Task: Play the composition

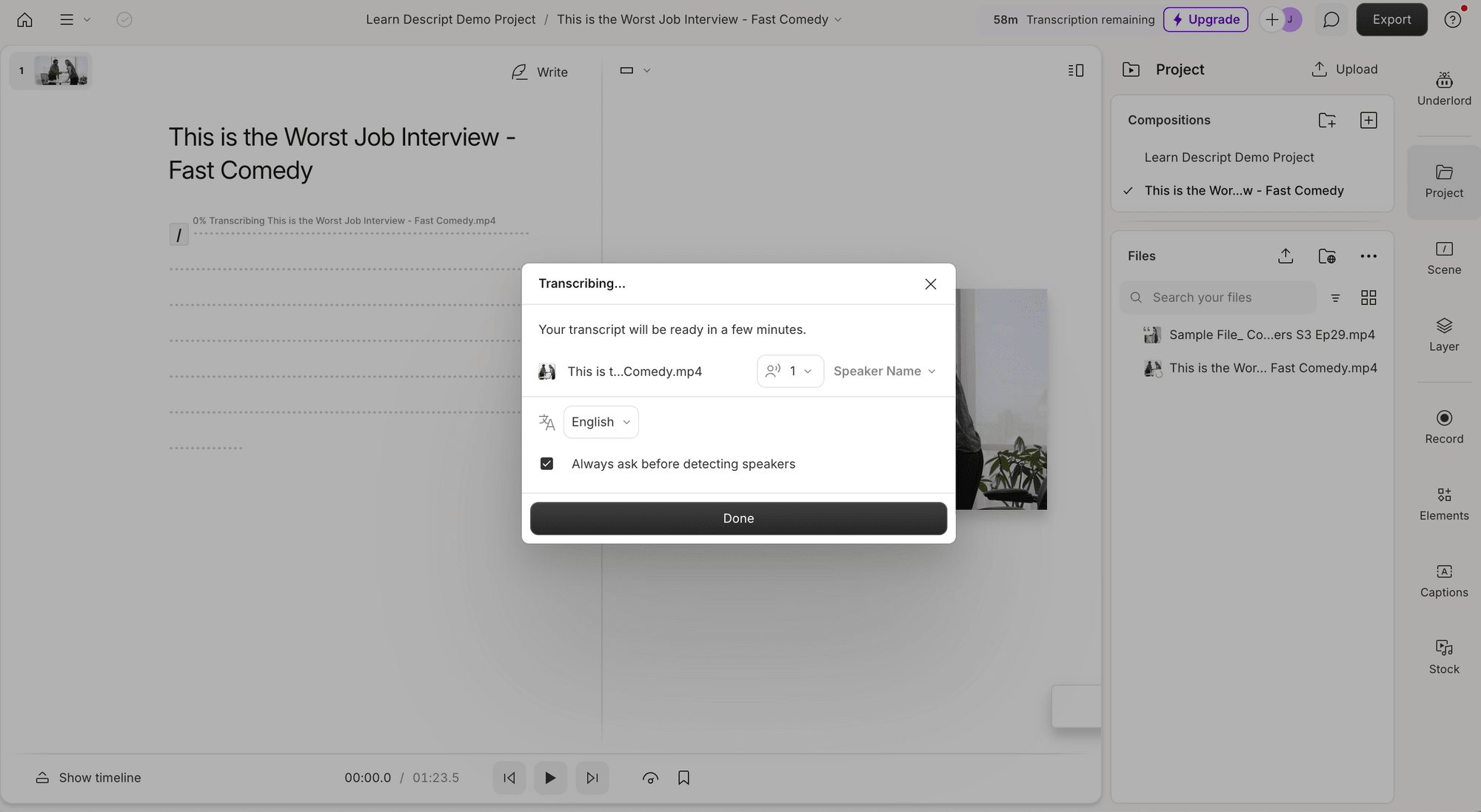Action: click(x=550, y=778)
